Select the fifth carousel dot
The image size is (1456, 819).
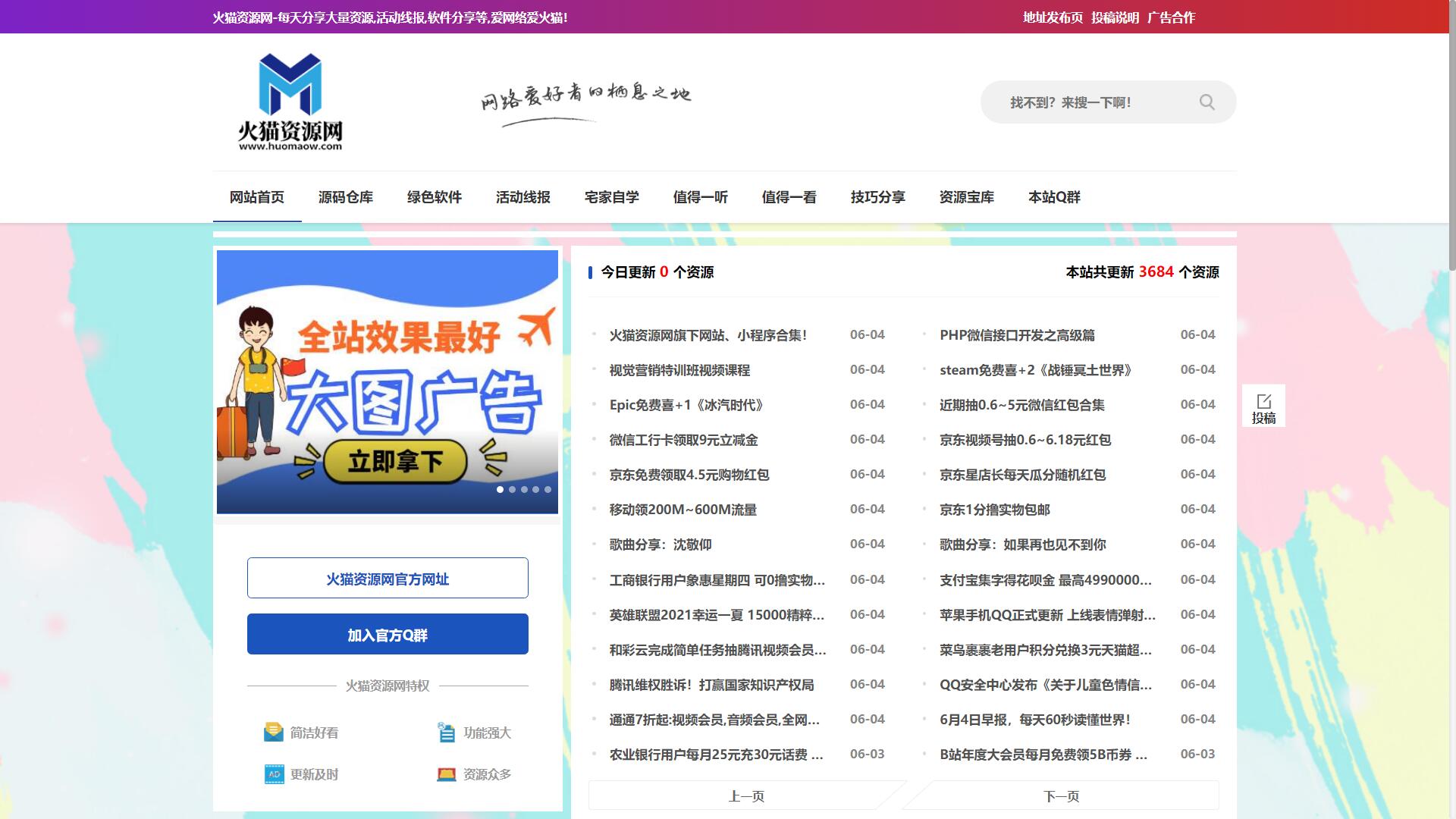pos(548,490)
